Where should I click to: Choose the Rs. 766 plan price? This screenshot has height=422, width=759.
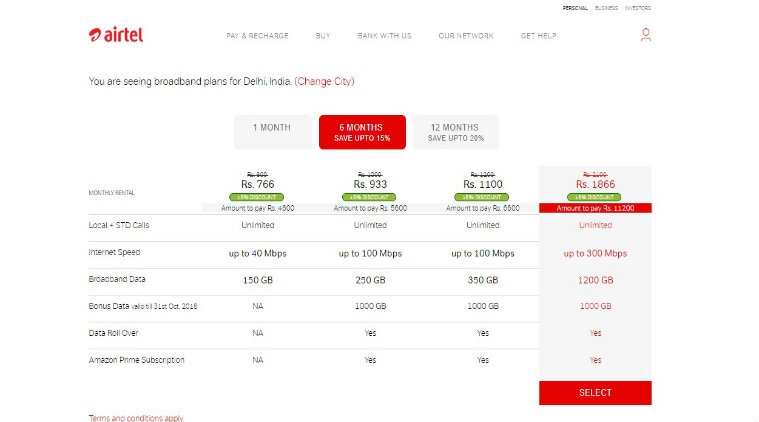(258, 184)
